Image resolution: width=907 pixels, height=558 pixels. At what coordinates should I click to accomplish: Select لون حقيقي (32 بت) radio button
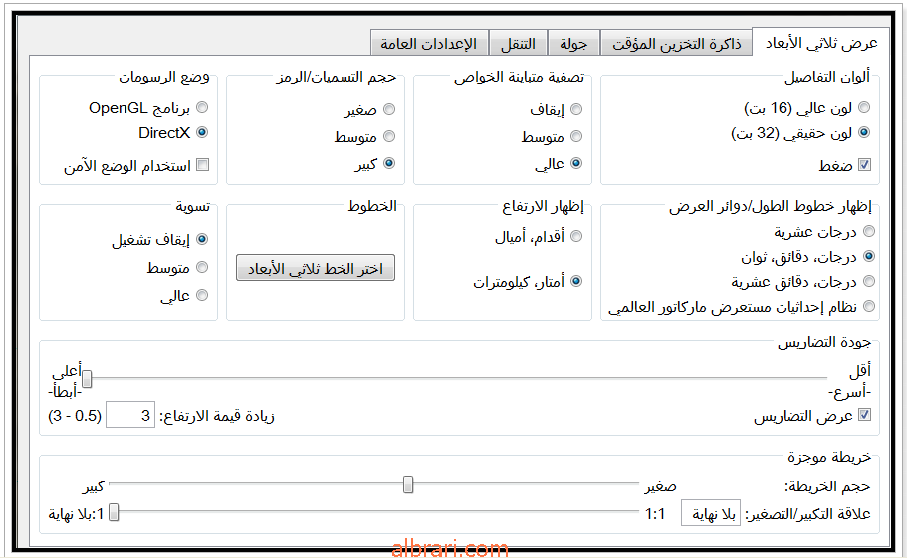(864, 132)
